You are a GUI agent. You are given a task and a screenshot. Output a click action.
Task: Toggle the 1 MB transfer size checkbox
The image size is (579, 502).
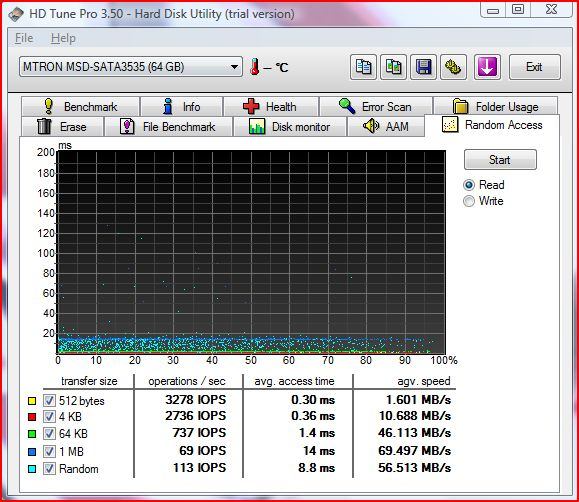[49, 451]
